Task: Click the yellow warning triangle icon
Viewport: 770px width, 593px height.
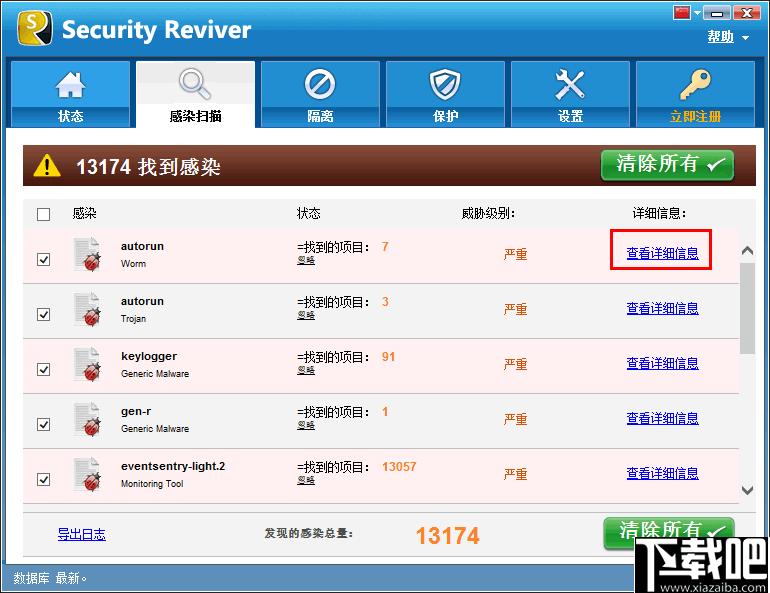Action: pyautogui.click(x=47, y=165)
